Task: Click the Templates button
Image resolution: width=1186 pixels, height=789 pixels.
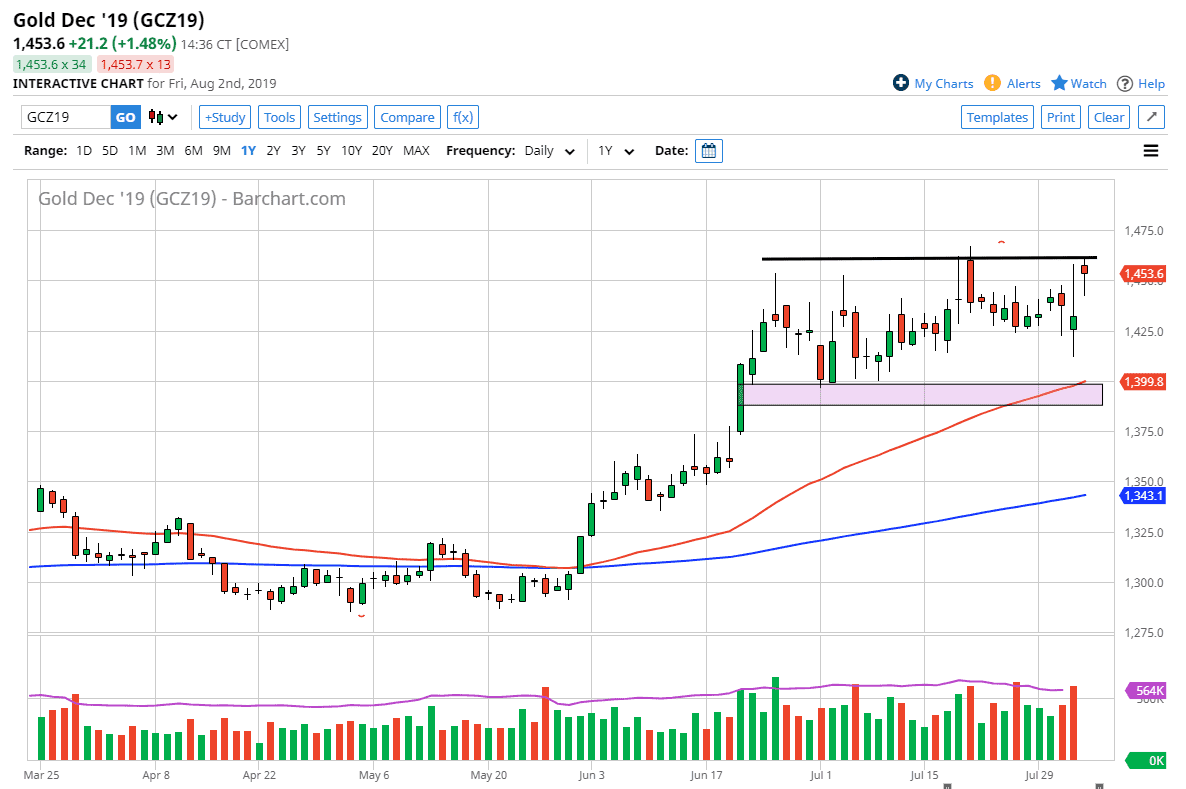Action: tap(997, 117)
